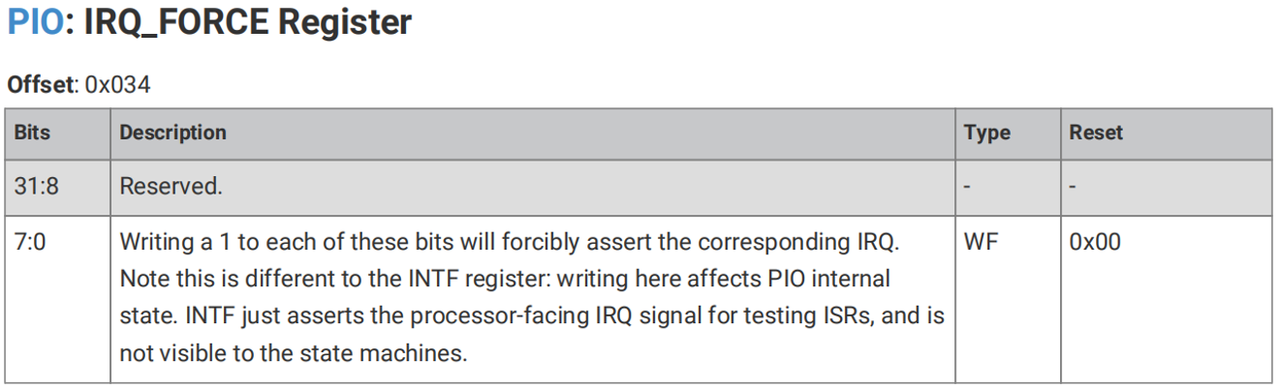The image size is (1280, 389).
Task: Open the blue PIO link in heading
Action: (35, 22)
